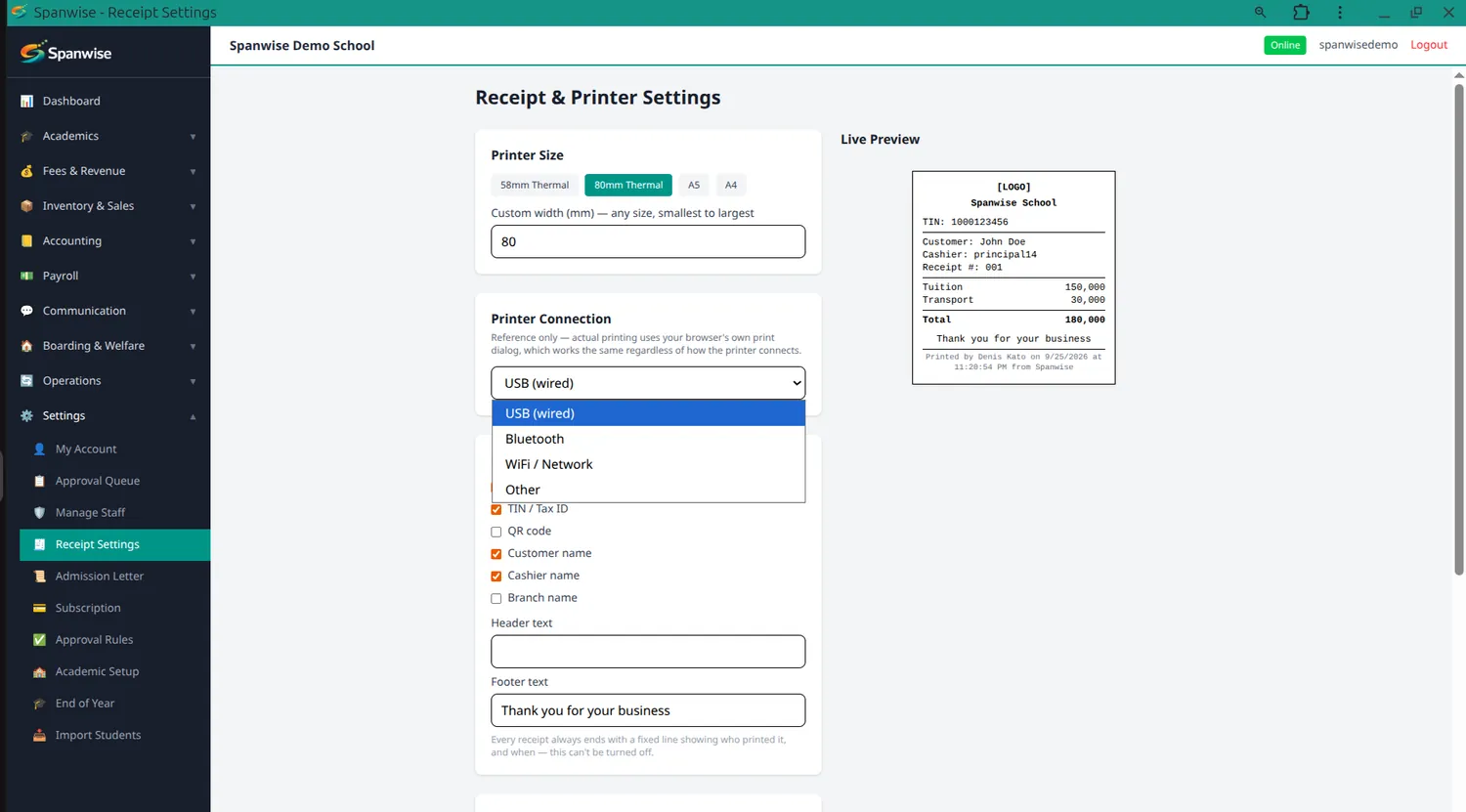Click the Operations checklist icon

point(26,381)
